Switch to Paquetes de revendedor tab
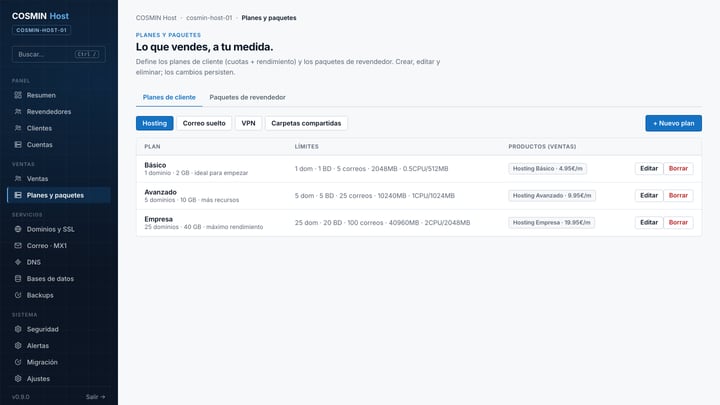This screenshot has width=720, height=405. [248, 97]
